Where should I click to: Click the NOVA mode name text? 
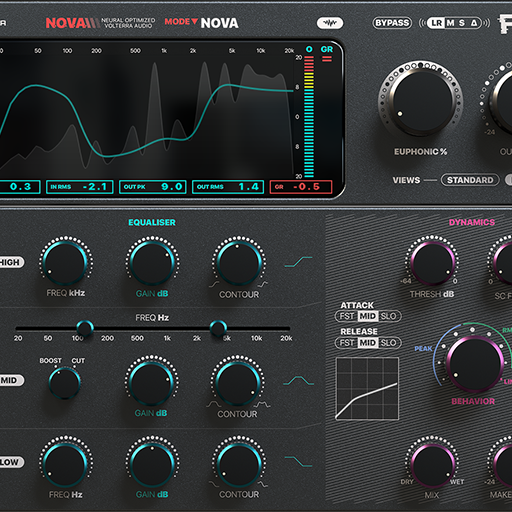tap(220, 23)
